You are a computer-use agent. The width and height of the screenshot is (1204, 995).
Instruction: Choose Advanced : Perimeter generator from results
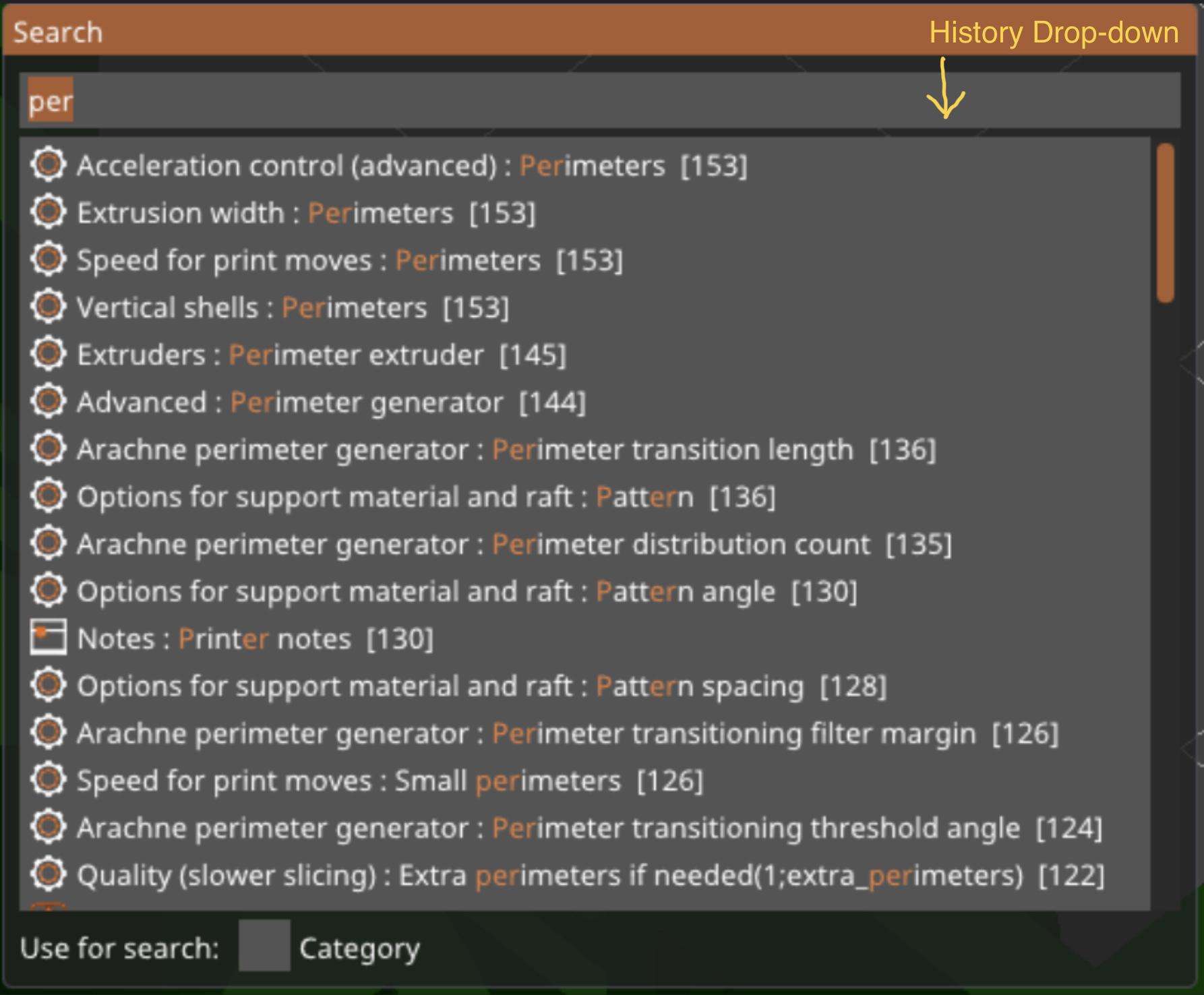pos(330,401)
